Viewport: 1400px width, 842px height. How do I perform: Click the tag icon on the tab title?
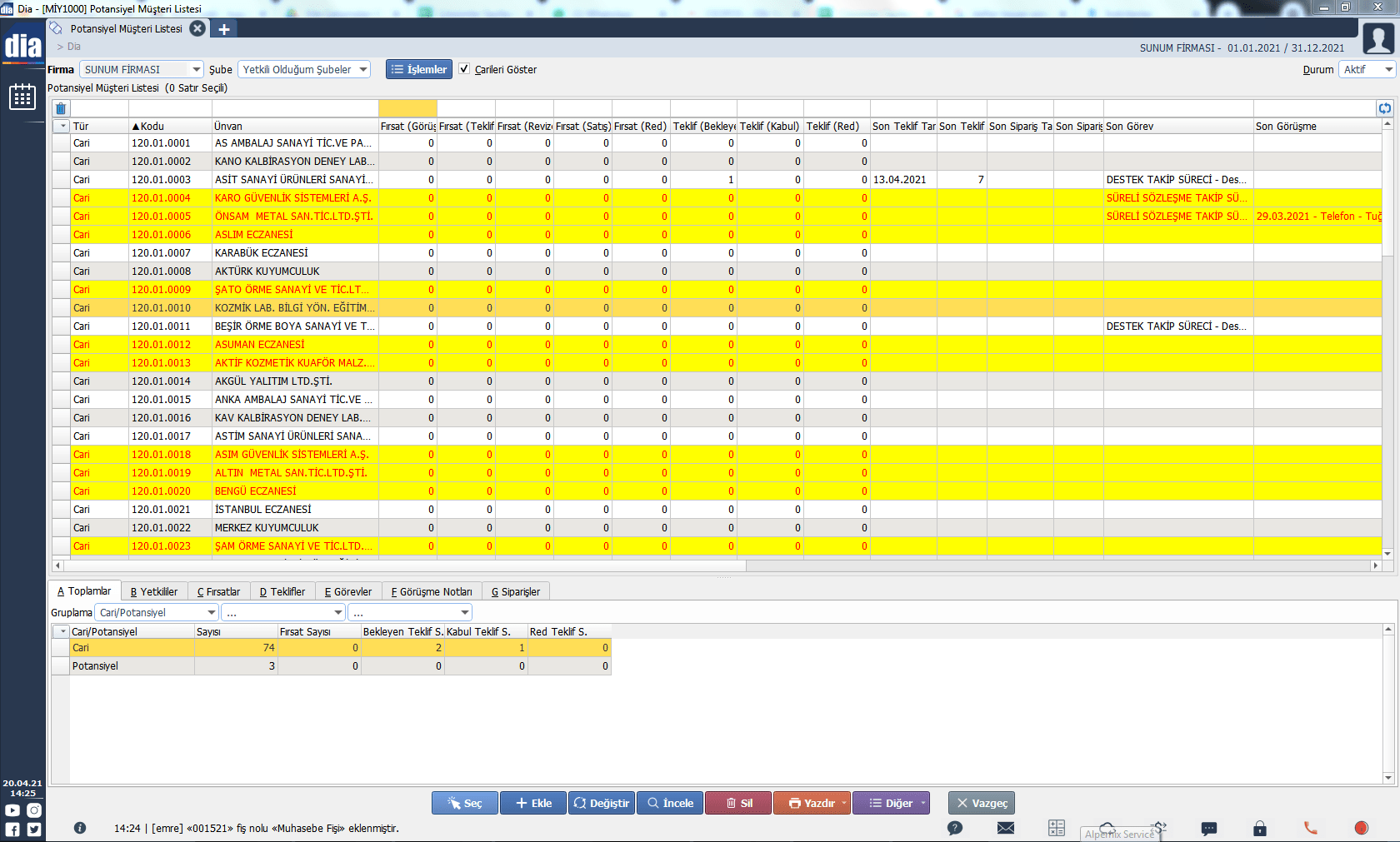[x=56, y=28]
